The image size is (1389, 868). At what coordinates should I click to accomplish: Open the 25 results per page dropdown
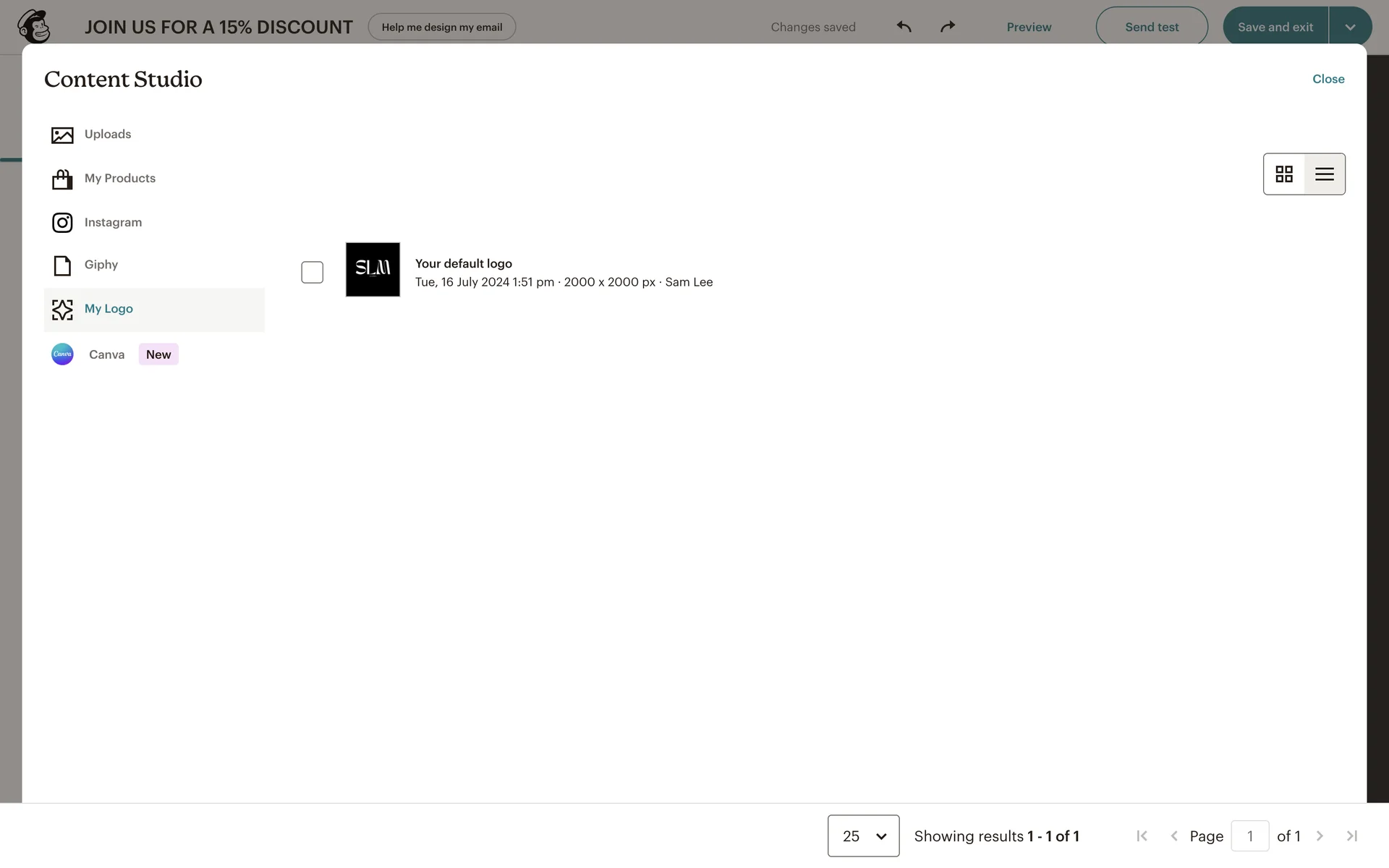click(863, 836)
